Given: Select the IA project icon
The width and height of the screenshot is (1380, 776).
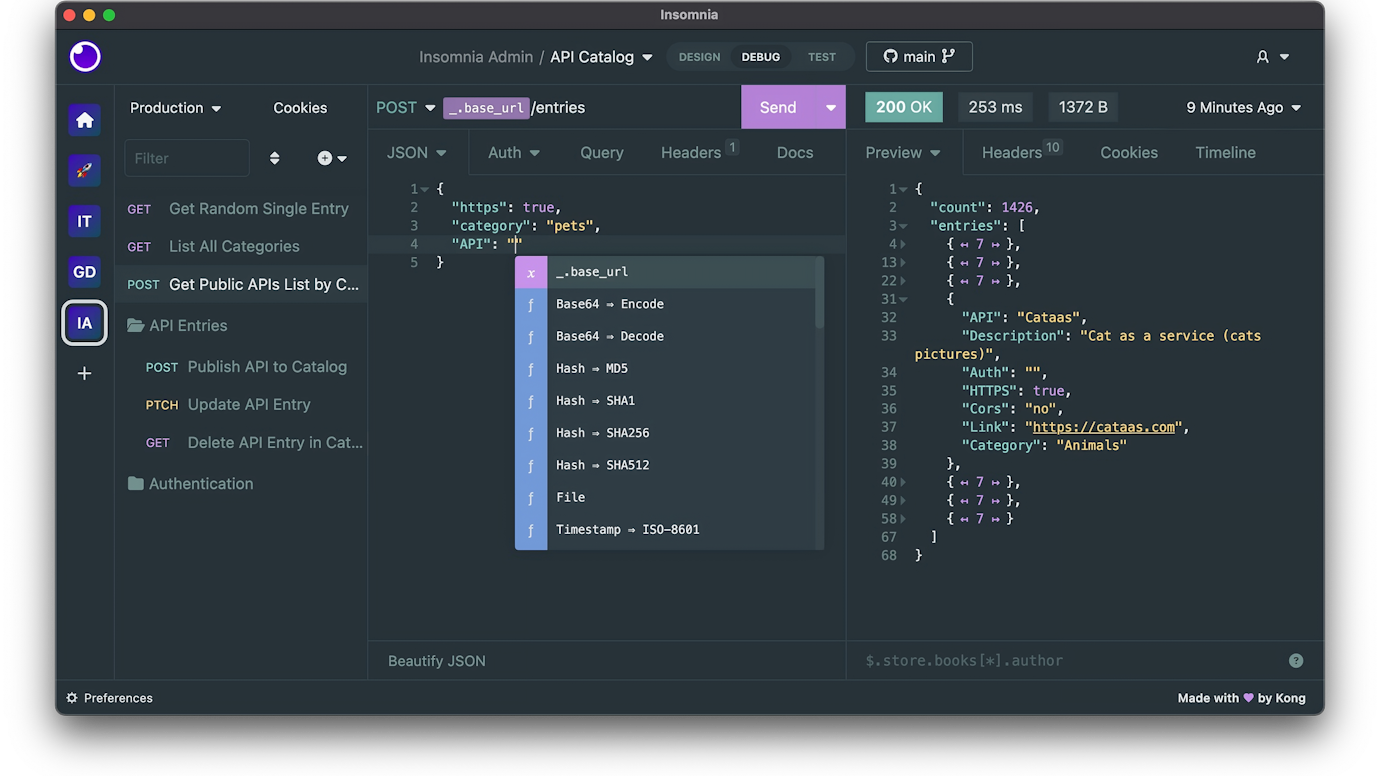Looking at the screenshot, I should 84,322.
